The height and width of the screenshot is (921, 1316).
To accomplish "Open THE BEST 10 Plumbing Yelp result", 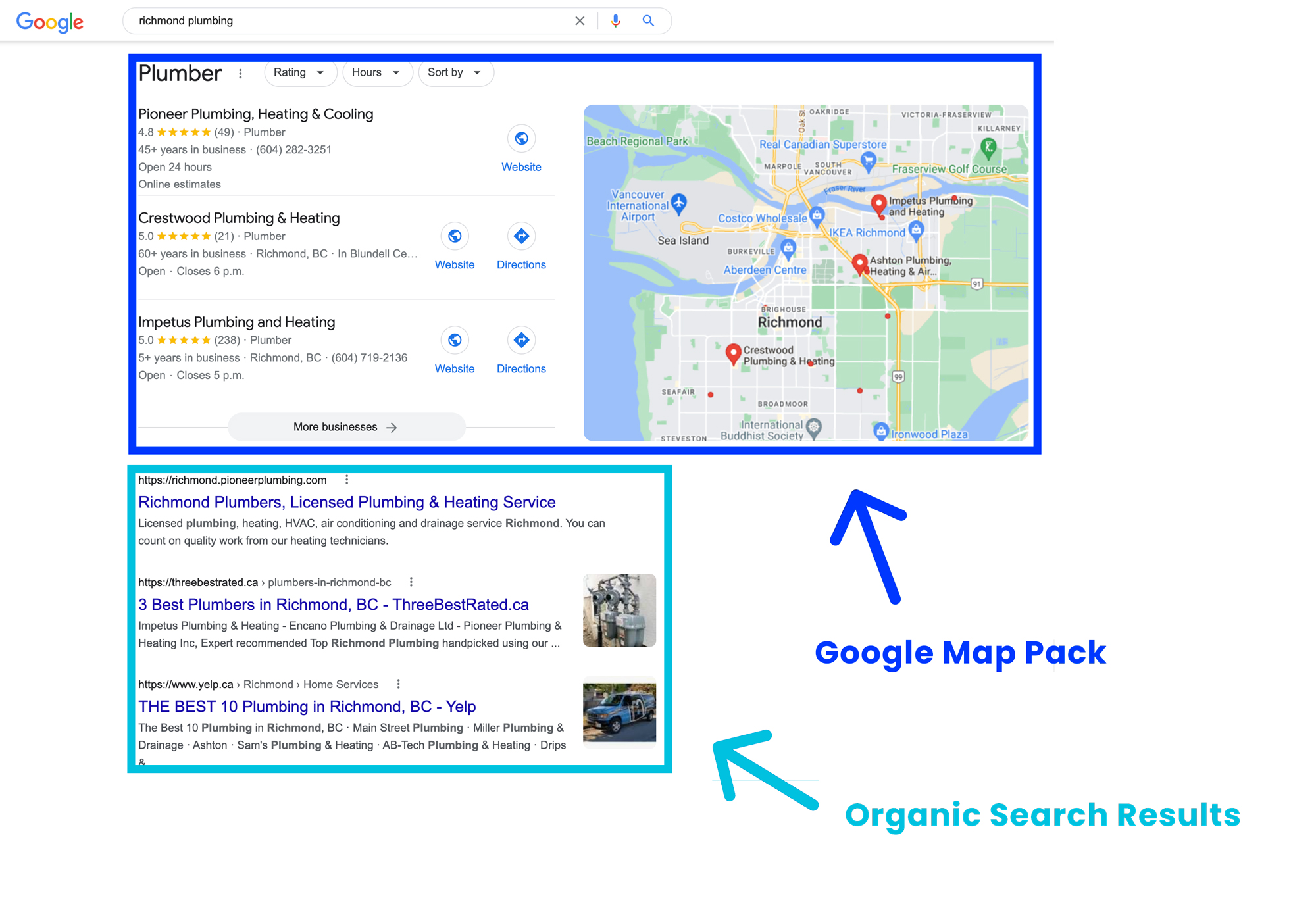I will [x=307, y=707].
